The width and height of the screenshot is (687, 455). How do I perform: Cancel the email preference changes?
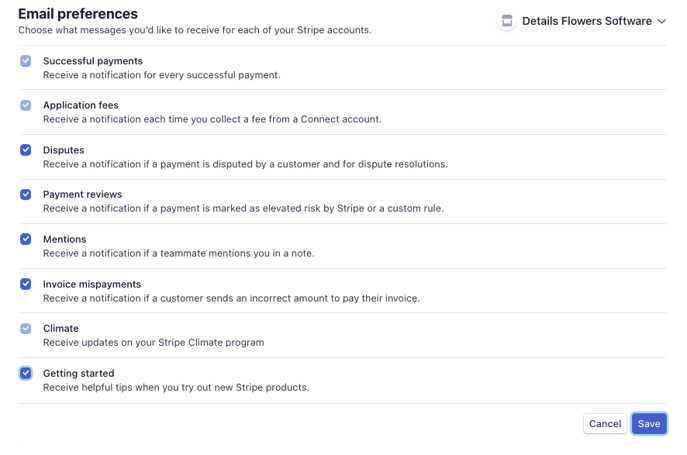coord(605,423)
